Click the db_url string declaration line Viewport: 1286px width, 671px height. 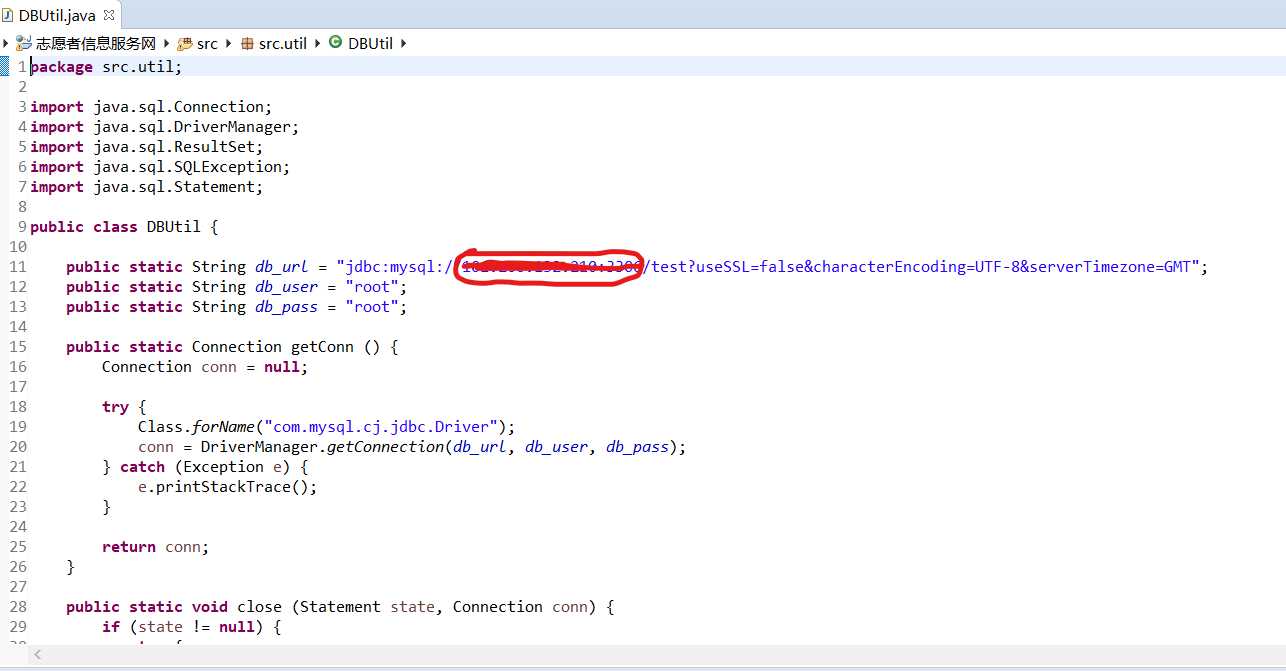point(637,267)
